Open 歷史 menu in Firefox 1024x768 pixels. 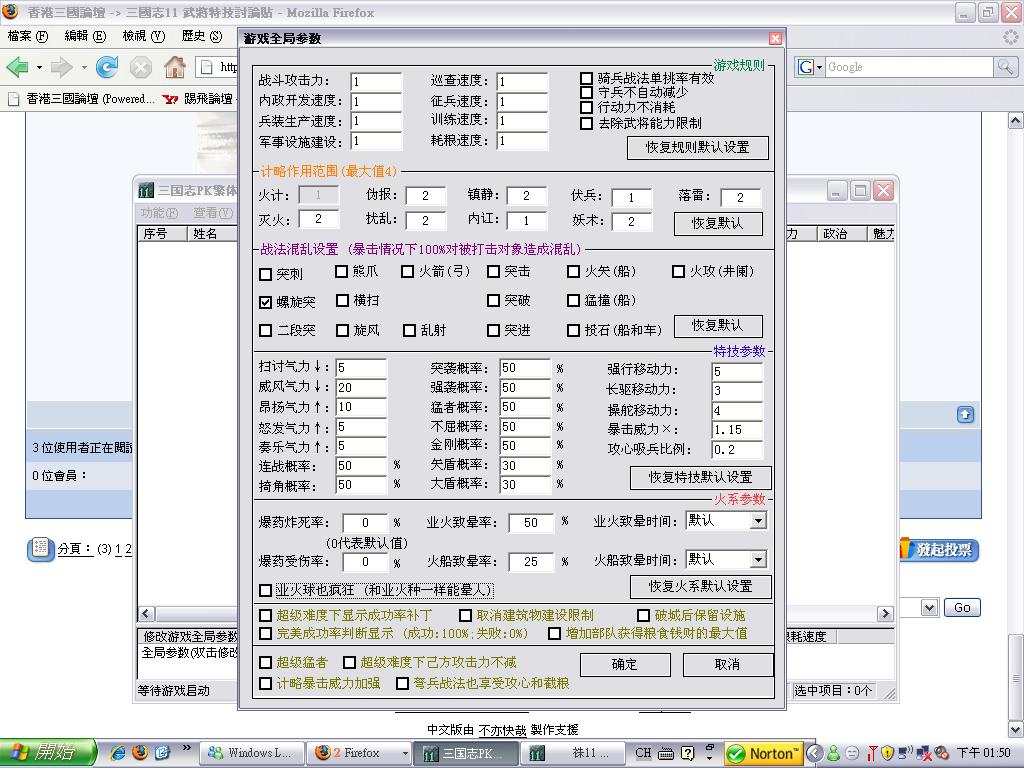click(202, 36)
